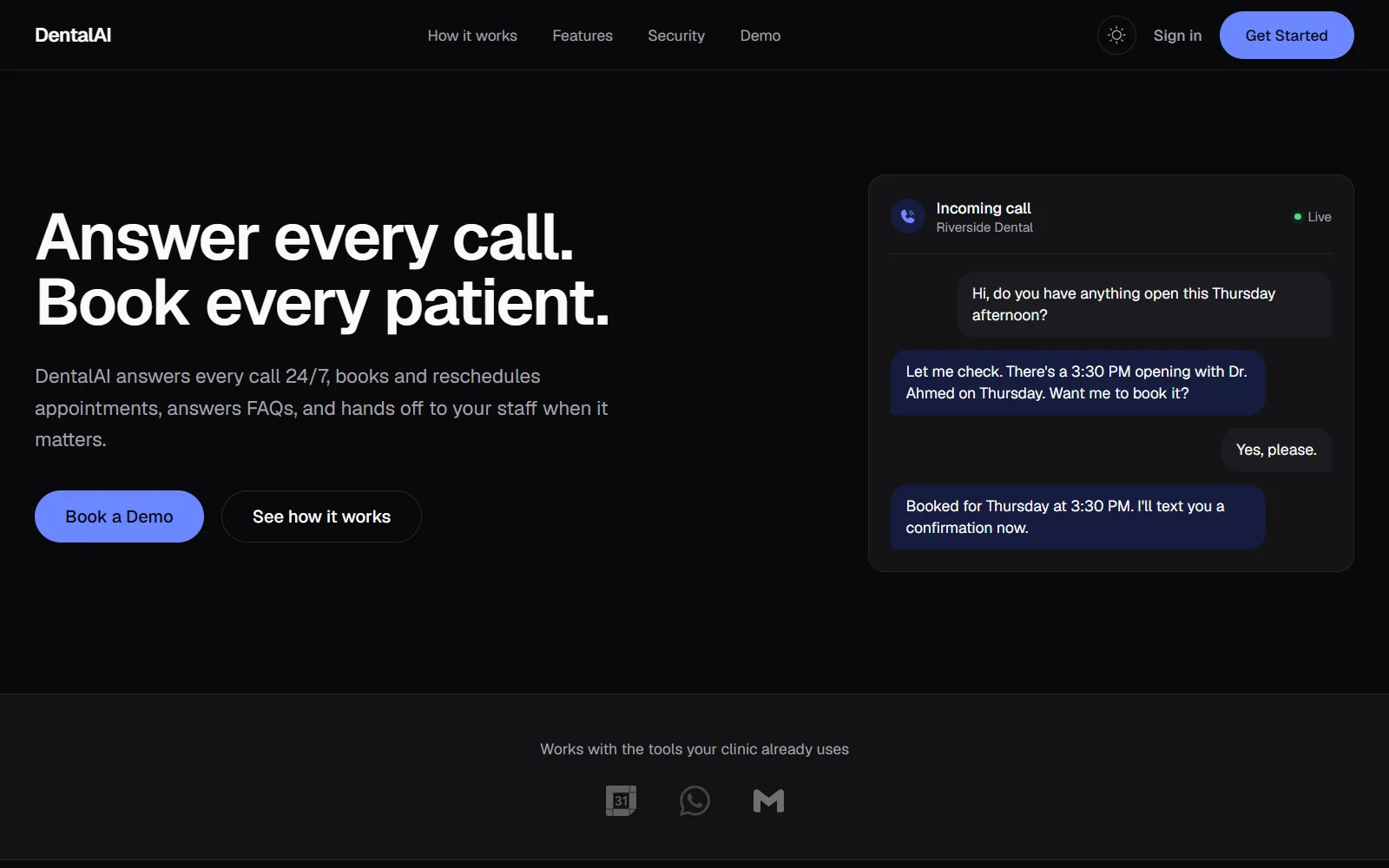Go to the Features section
Image resolution: width=1389 pixels, height=868 pixels.
583,36
